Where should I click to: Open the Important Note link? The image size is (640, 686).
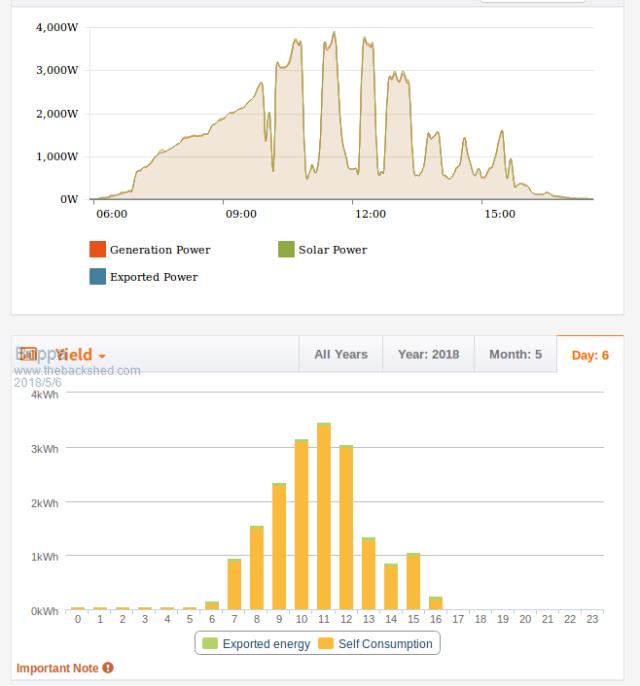57,667
